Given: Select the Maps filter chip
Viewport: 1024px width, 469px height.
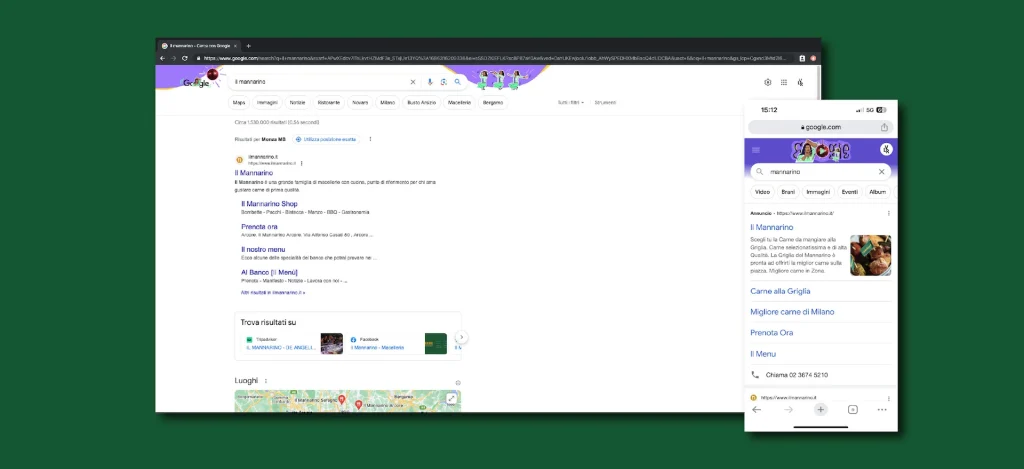Looking at the screenshot, I should click(239, 102).
